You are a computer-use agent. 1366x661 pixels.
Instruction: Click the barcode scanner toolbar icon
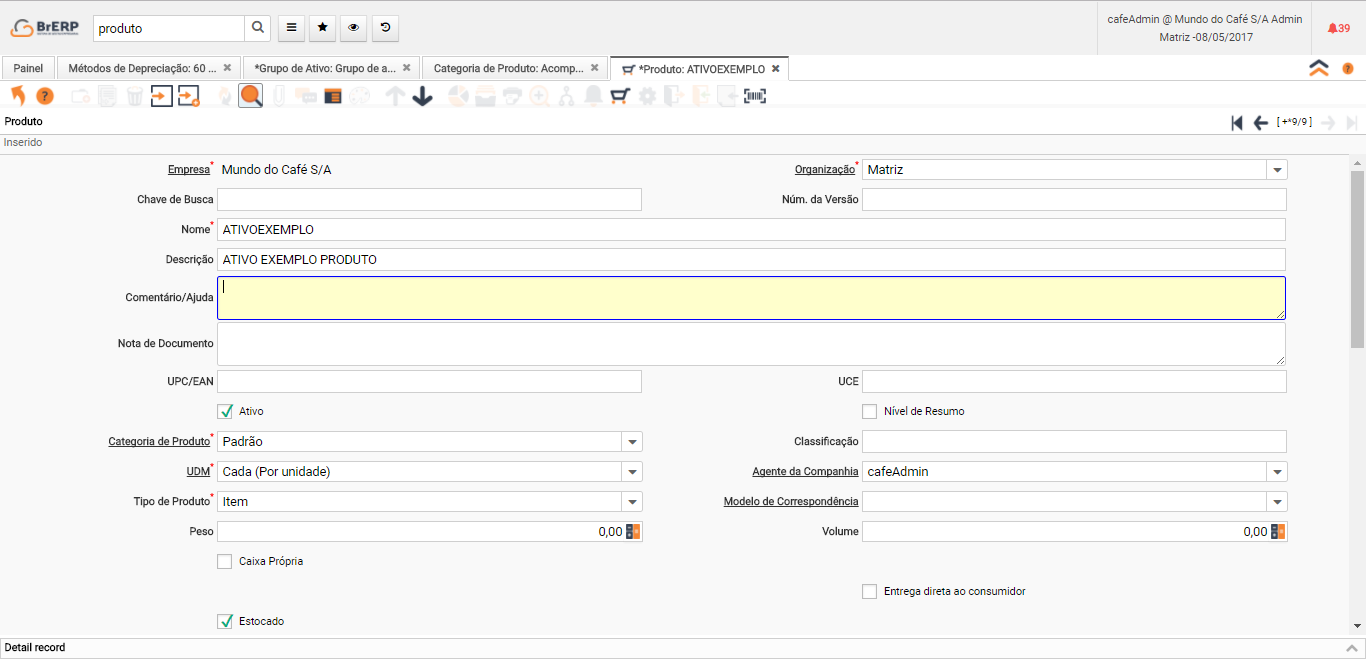coord(755,96)
